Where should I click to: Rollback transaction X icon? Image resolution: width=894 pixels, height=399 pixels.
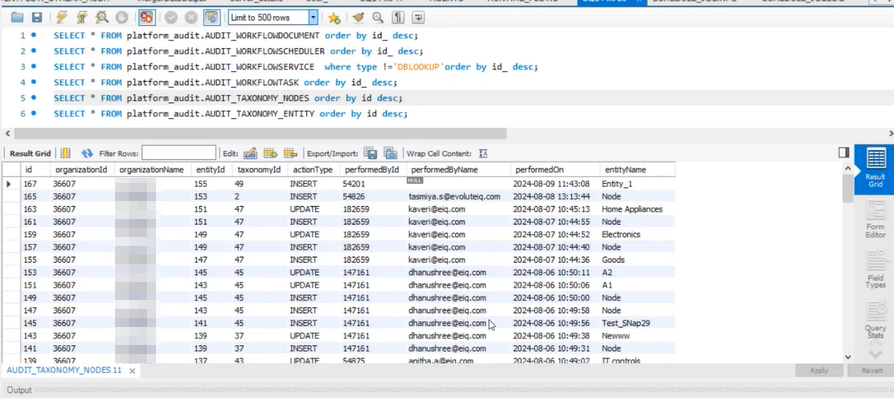pos(191,18)
